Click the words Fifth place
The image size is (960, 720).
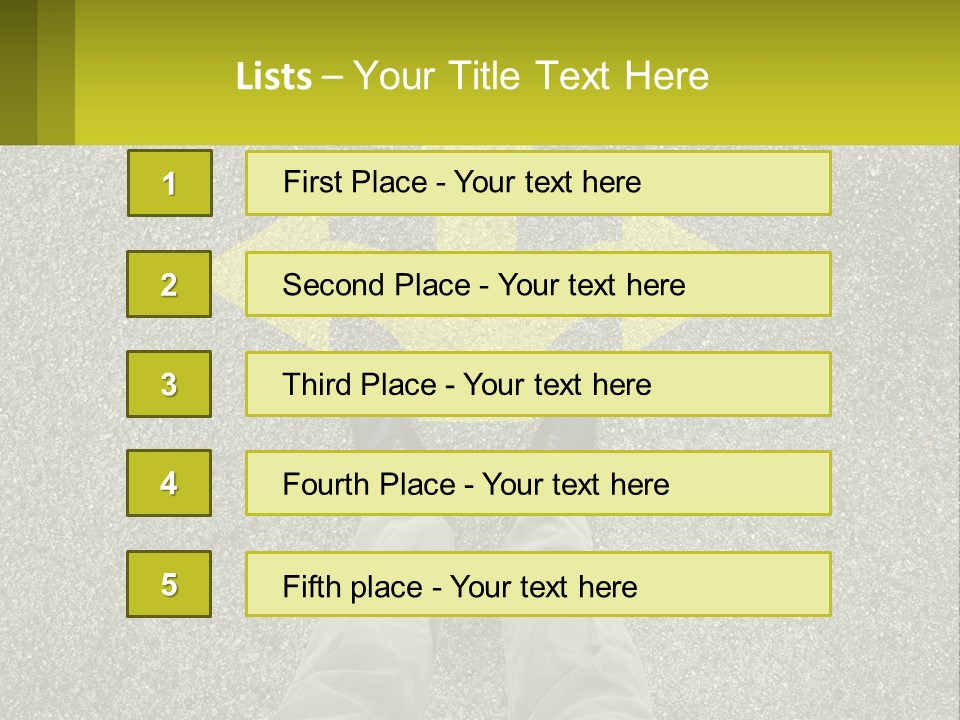[x=353, y=587]
